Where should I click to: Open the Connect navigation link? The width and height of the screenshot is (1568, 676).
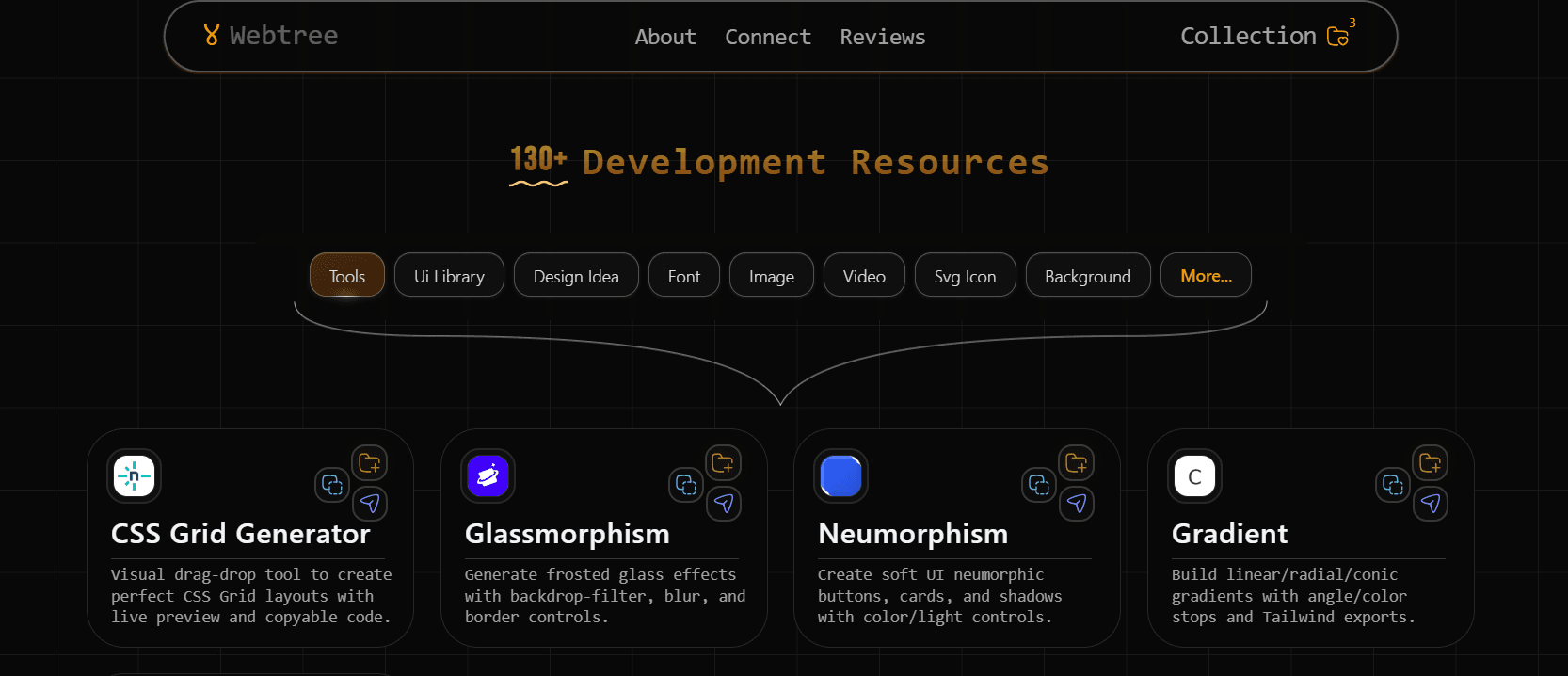pos(767,37)
